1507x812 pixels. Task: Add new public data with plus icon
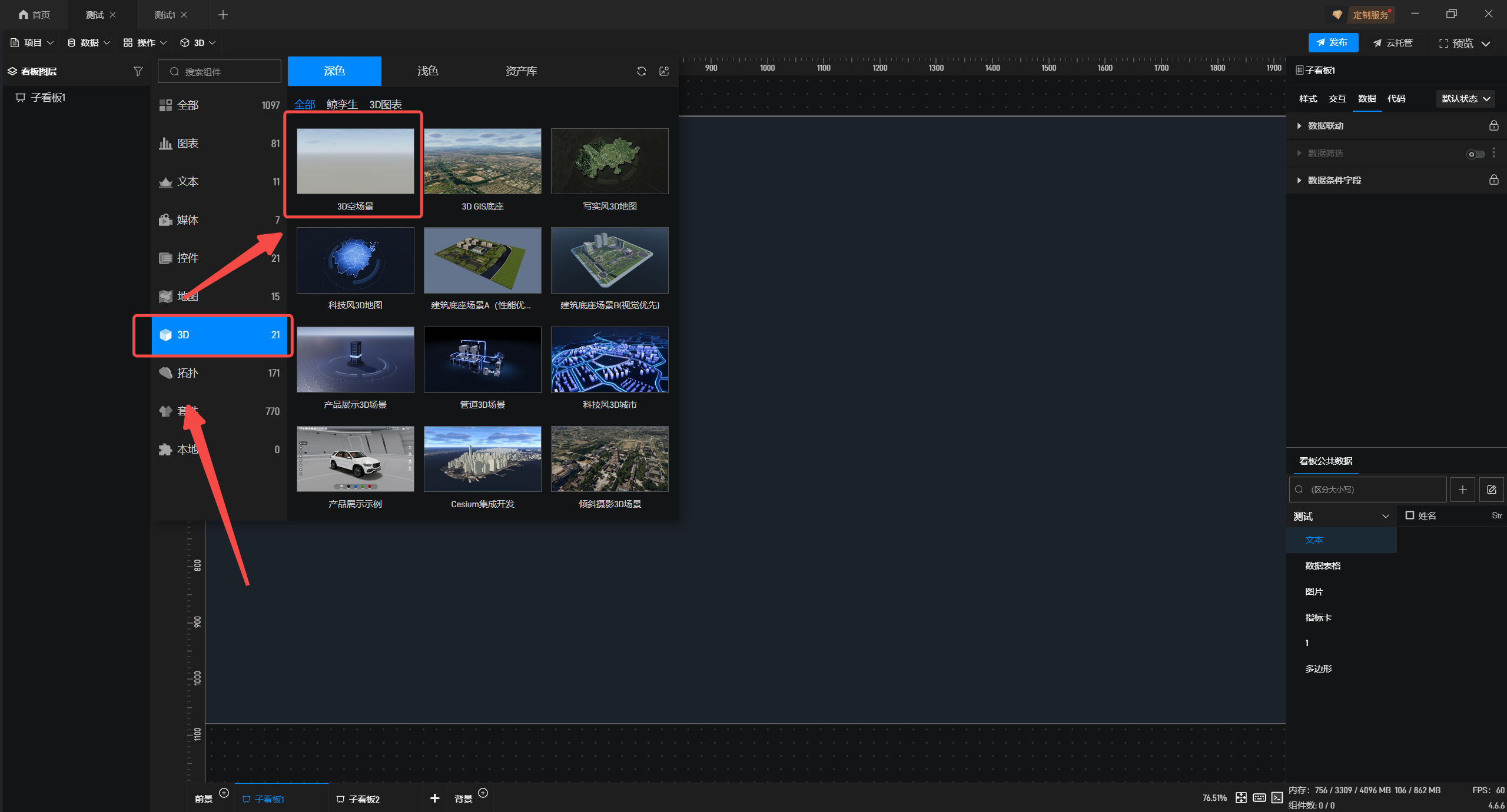click(x=1462, y=490)
